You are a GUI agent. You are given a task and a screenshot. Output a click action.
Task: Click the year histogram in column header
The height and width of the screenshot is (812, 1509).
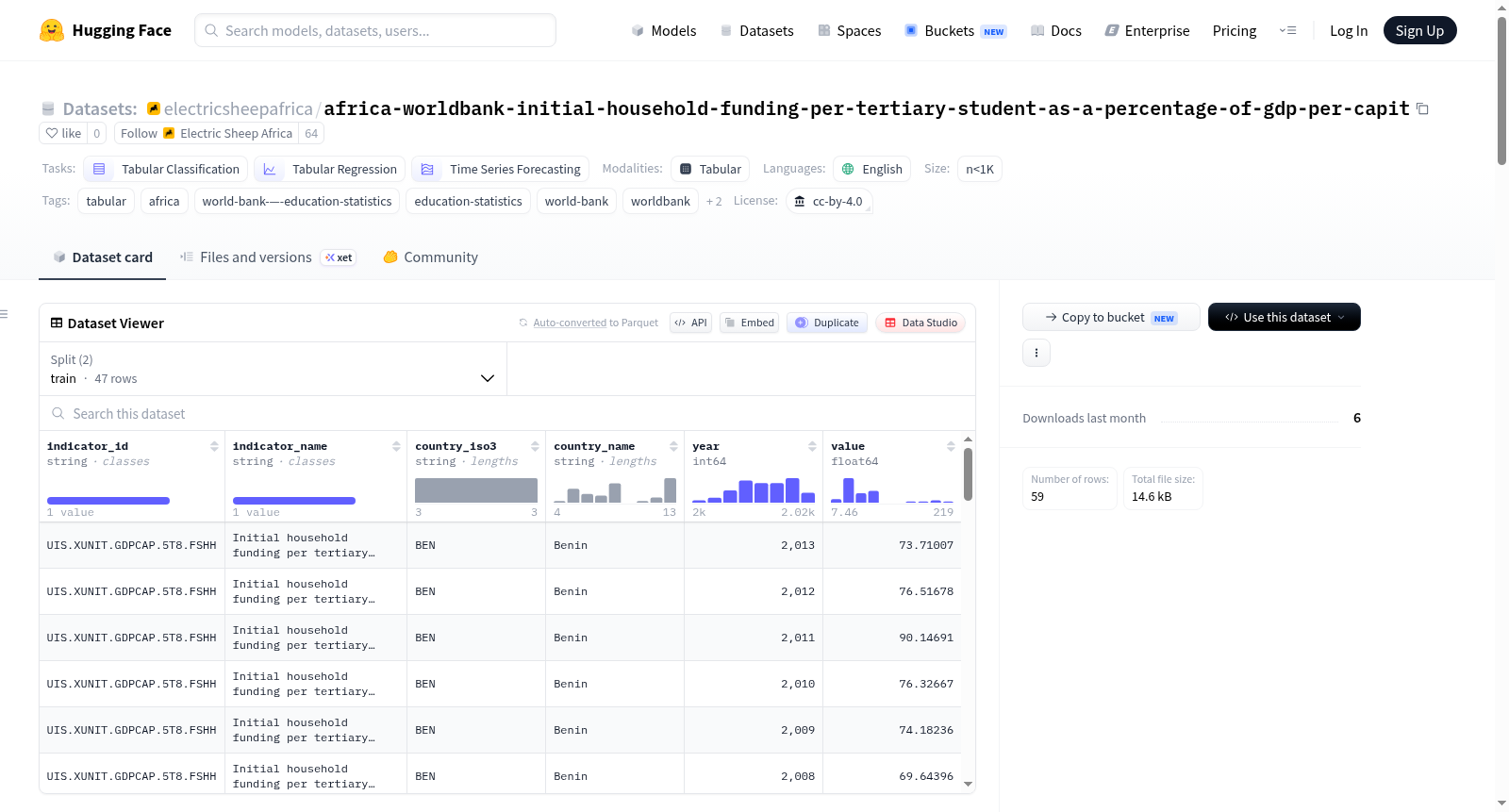(754, 490)
